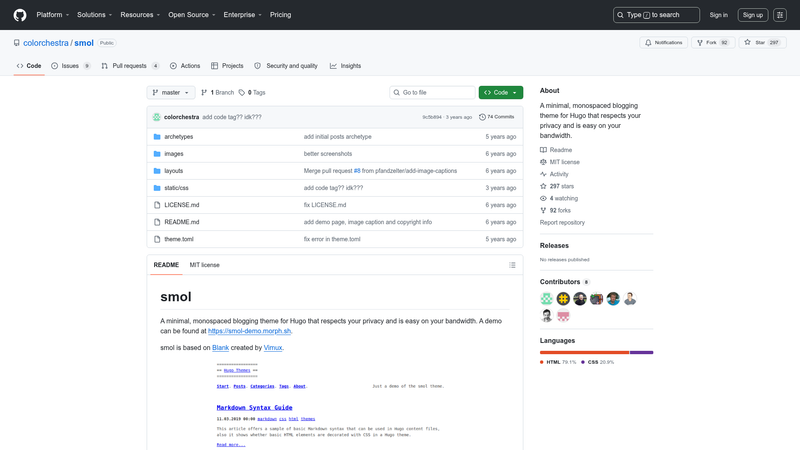Open the colorchestra owner link

click(x=45, y=43)
